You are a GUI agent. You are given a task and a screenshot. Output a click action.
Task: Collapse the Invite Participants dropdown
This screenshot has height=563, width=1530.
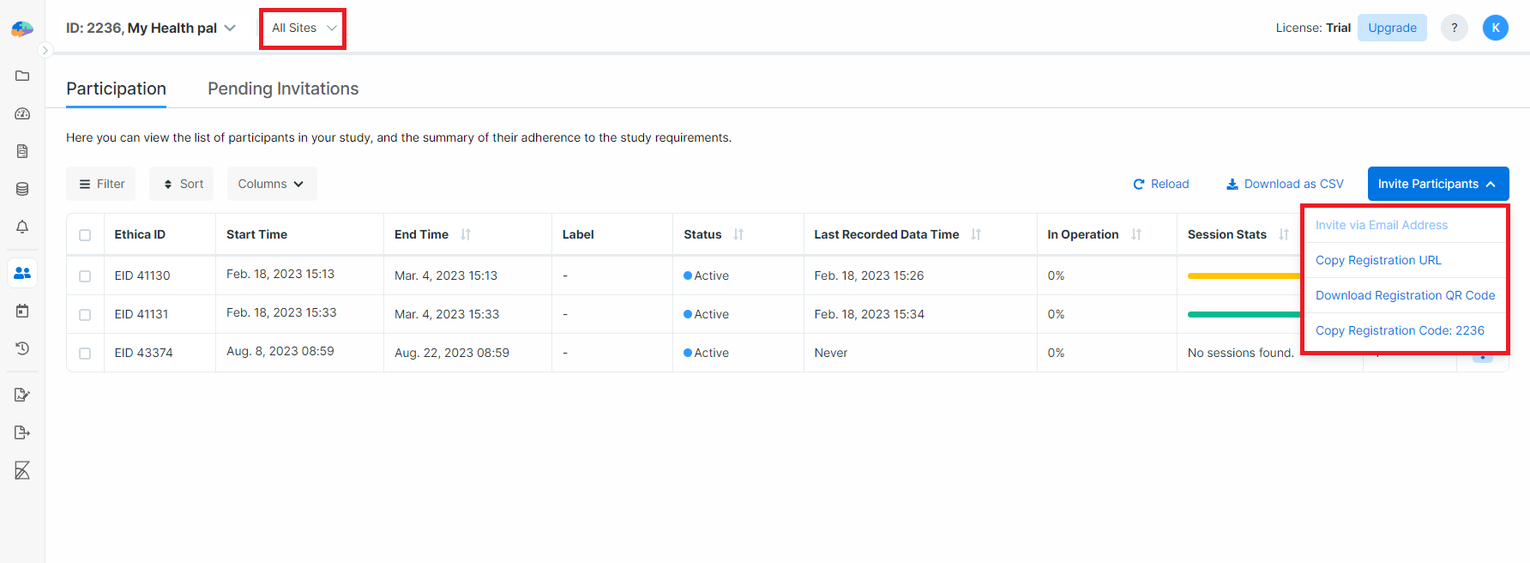(1438, 184)
